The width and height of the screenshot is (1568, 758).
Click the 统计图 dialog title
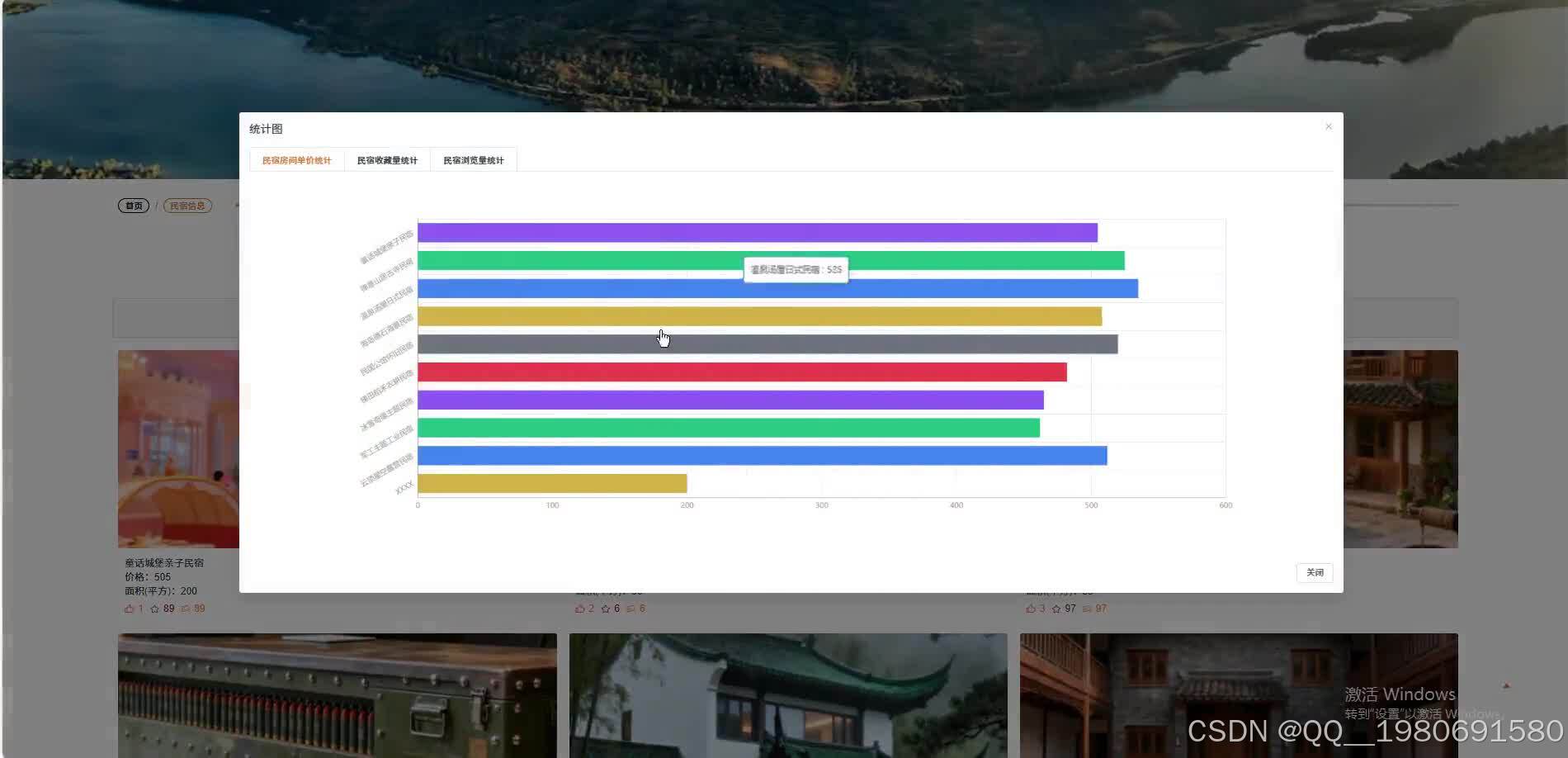coord(266,129)
